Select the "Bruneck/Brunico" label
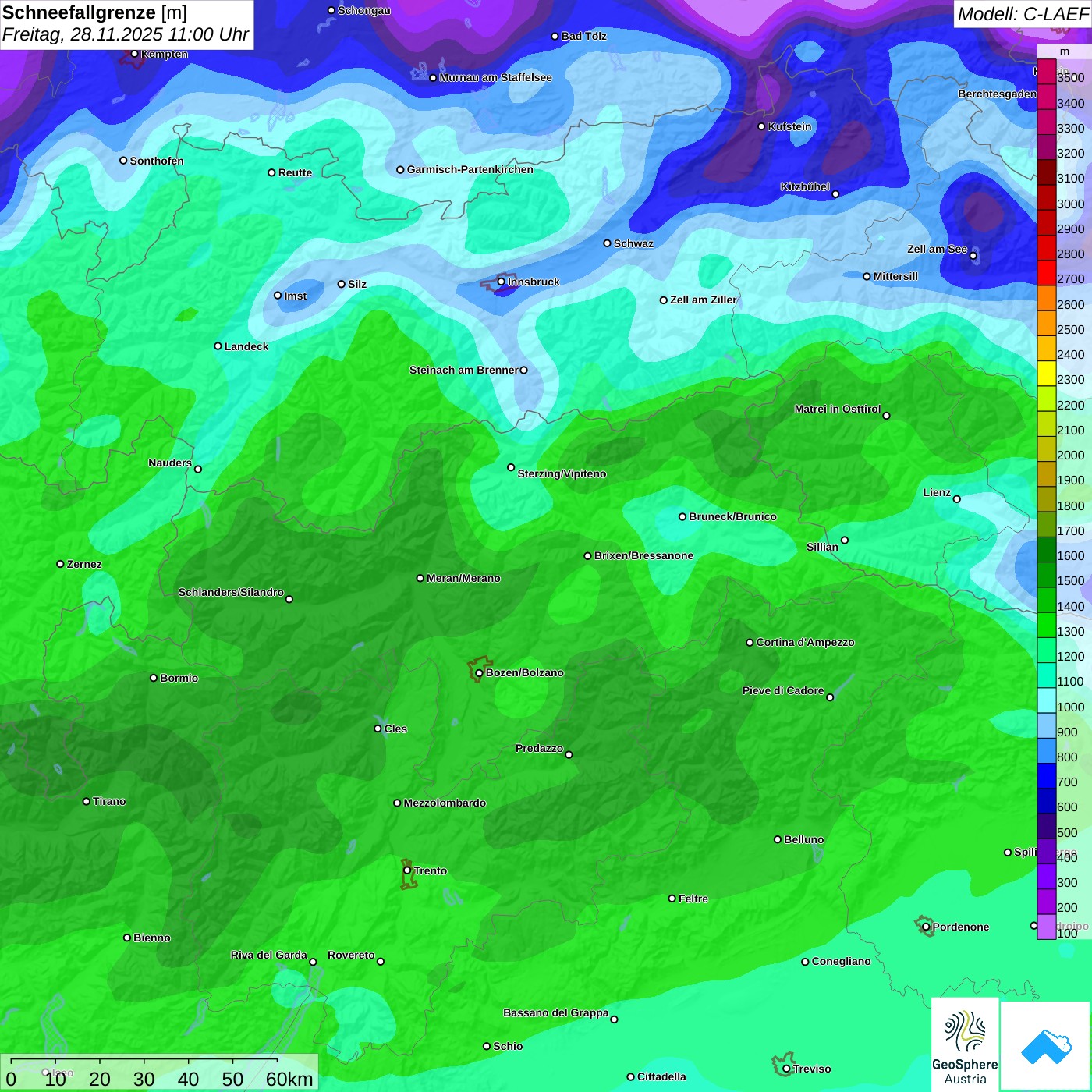The height and width of the screenshot is (1092, 1092). coord(732,516)
